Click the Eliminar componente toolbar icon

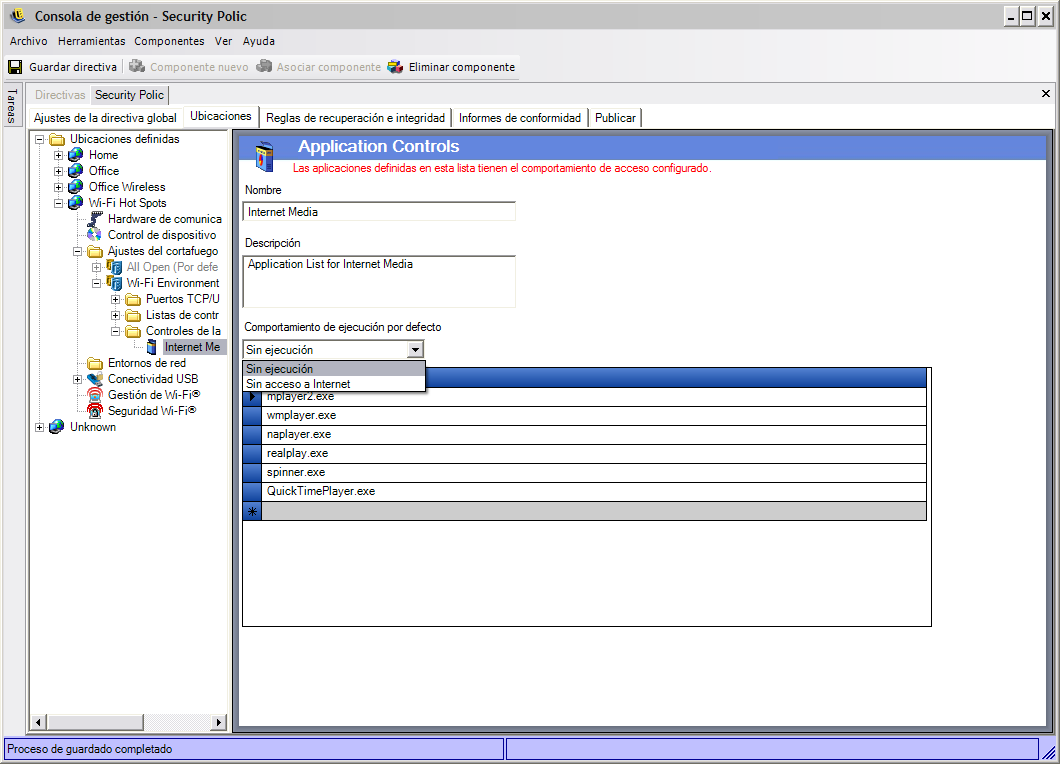coord(396,67)
